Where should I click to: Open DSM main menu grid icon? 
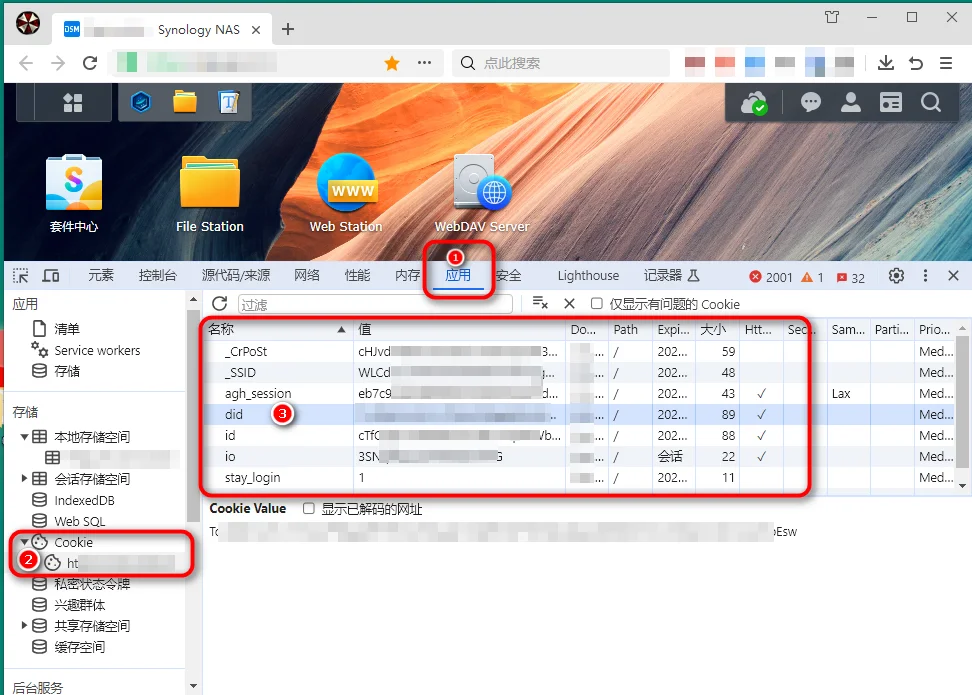pos(73,102)
